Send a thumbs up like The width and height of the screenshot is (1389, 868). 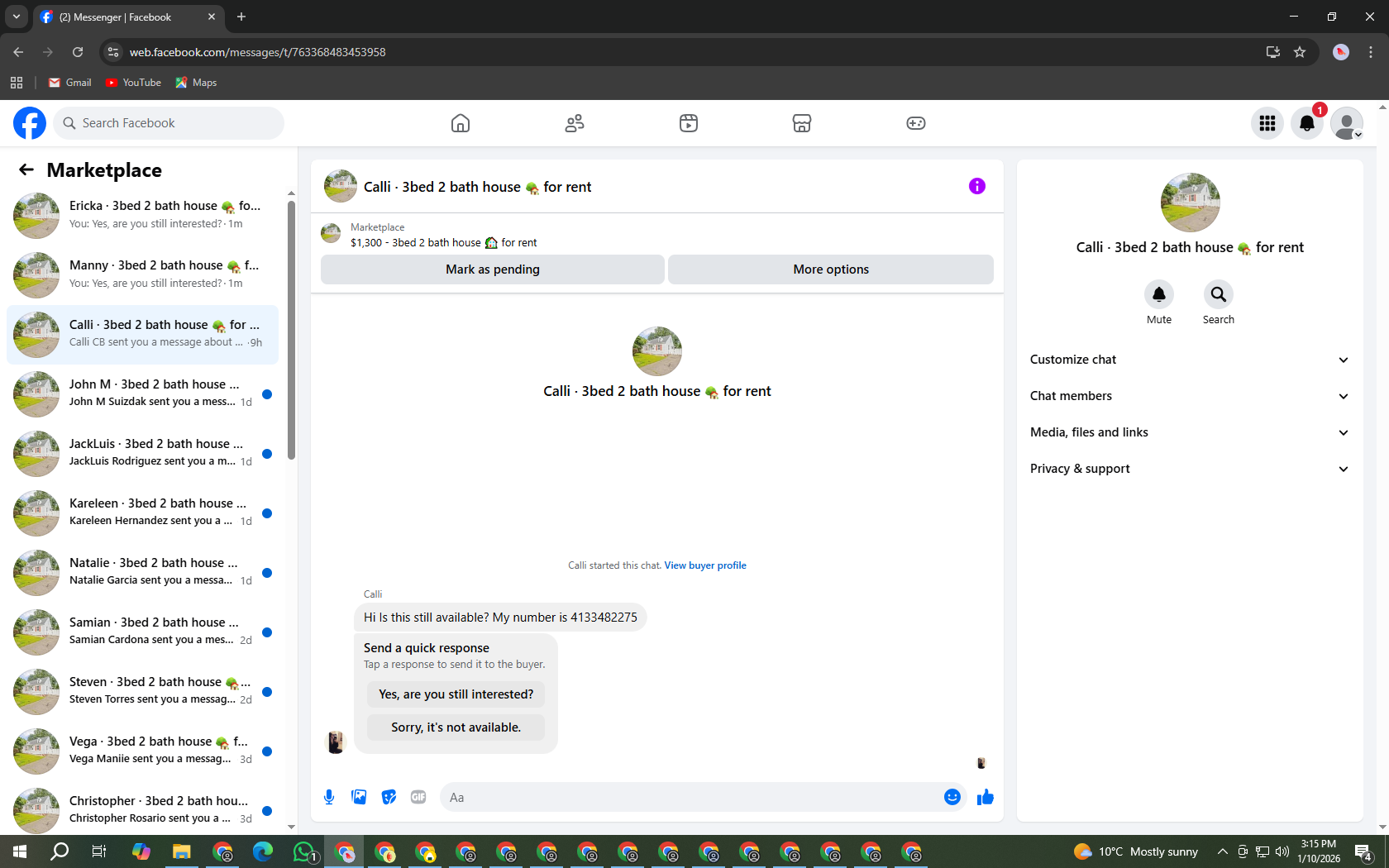(986, 797)
